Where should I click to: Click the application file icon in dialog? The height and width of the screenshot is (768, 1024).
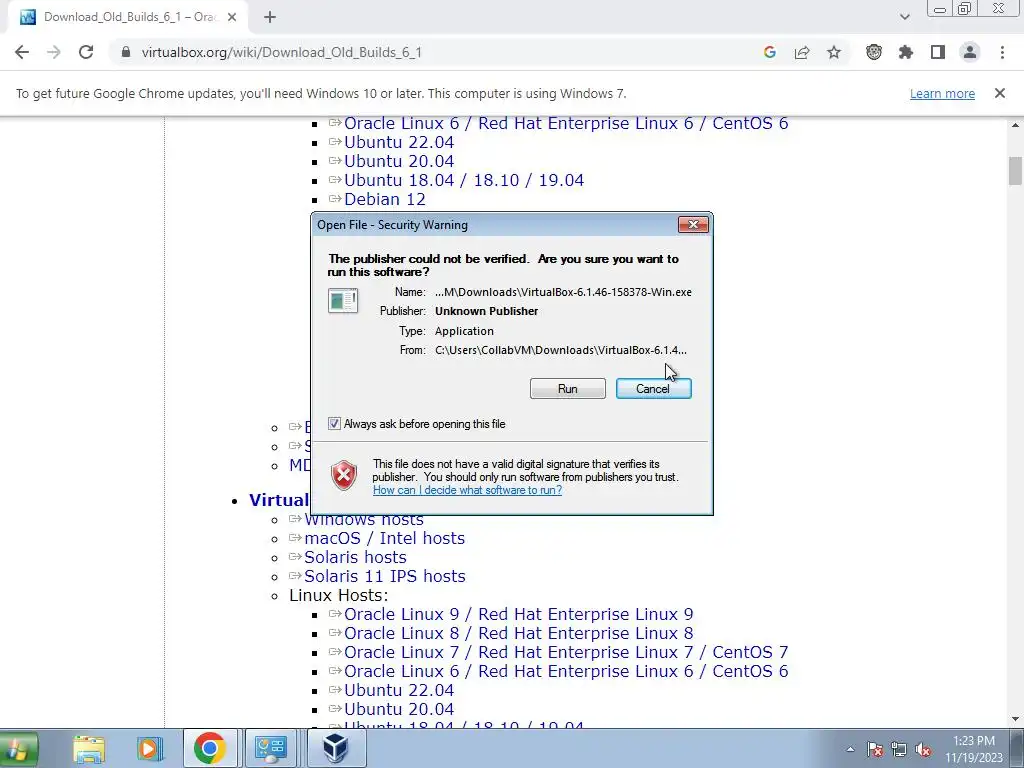[343, 301]
